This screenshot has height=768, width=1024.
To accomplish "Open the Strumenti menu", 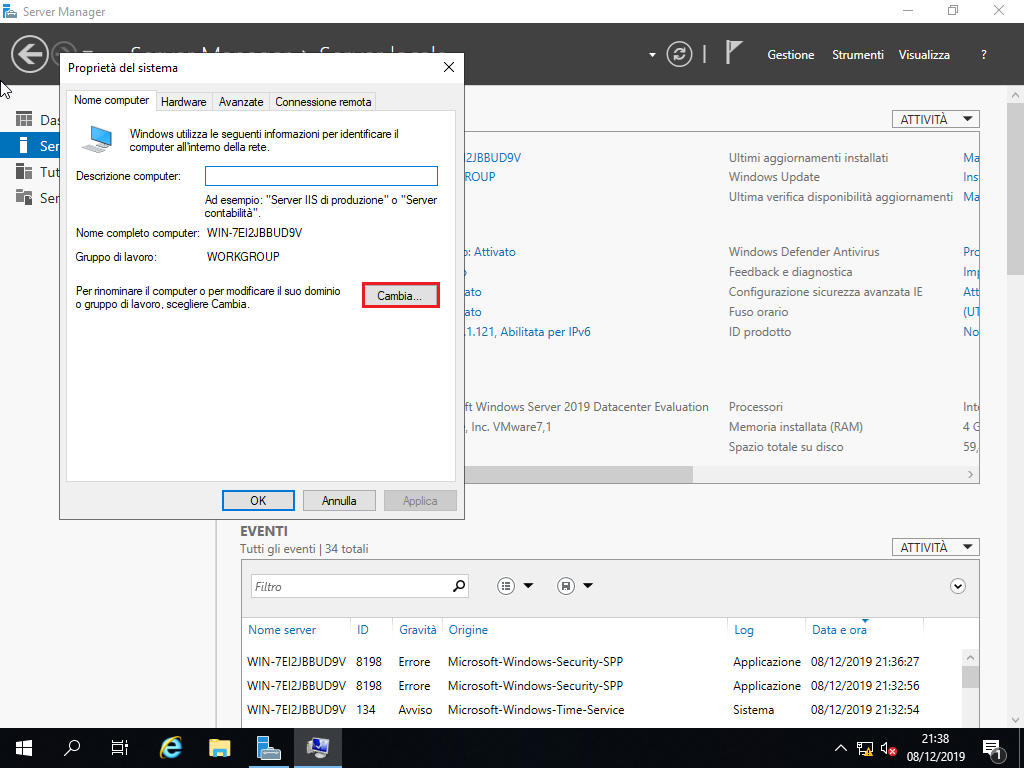I will 857,55.
